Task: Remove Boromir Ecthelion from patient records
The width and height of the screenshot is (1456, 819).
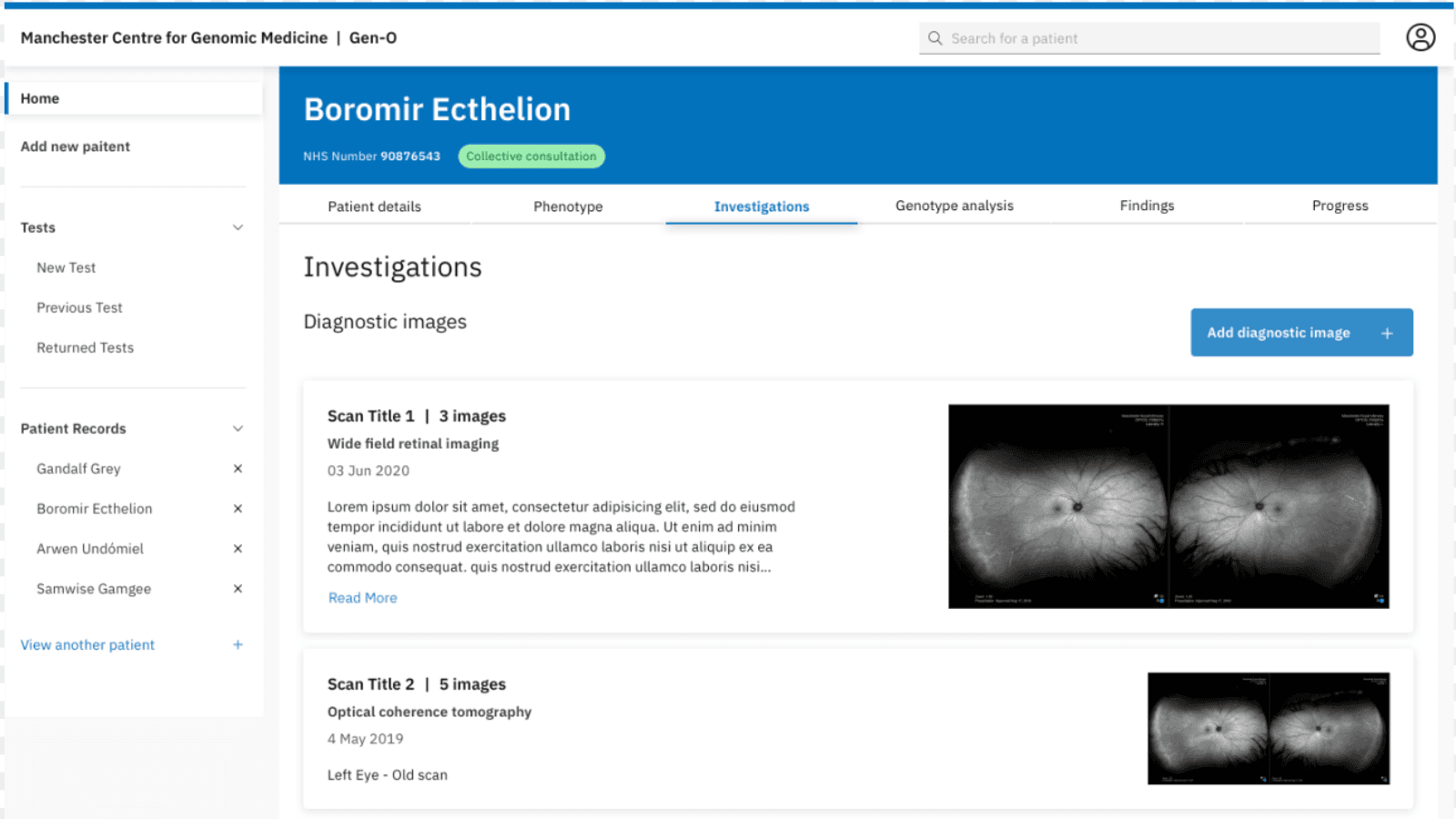Action: click(238, 509)
